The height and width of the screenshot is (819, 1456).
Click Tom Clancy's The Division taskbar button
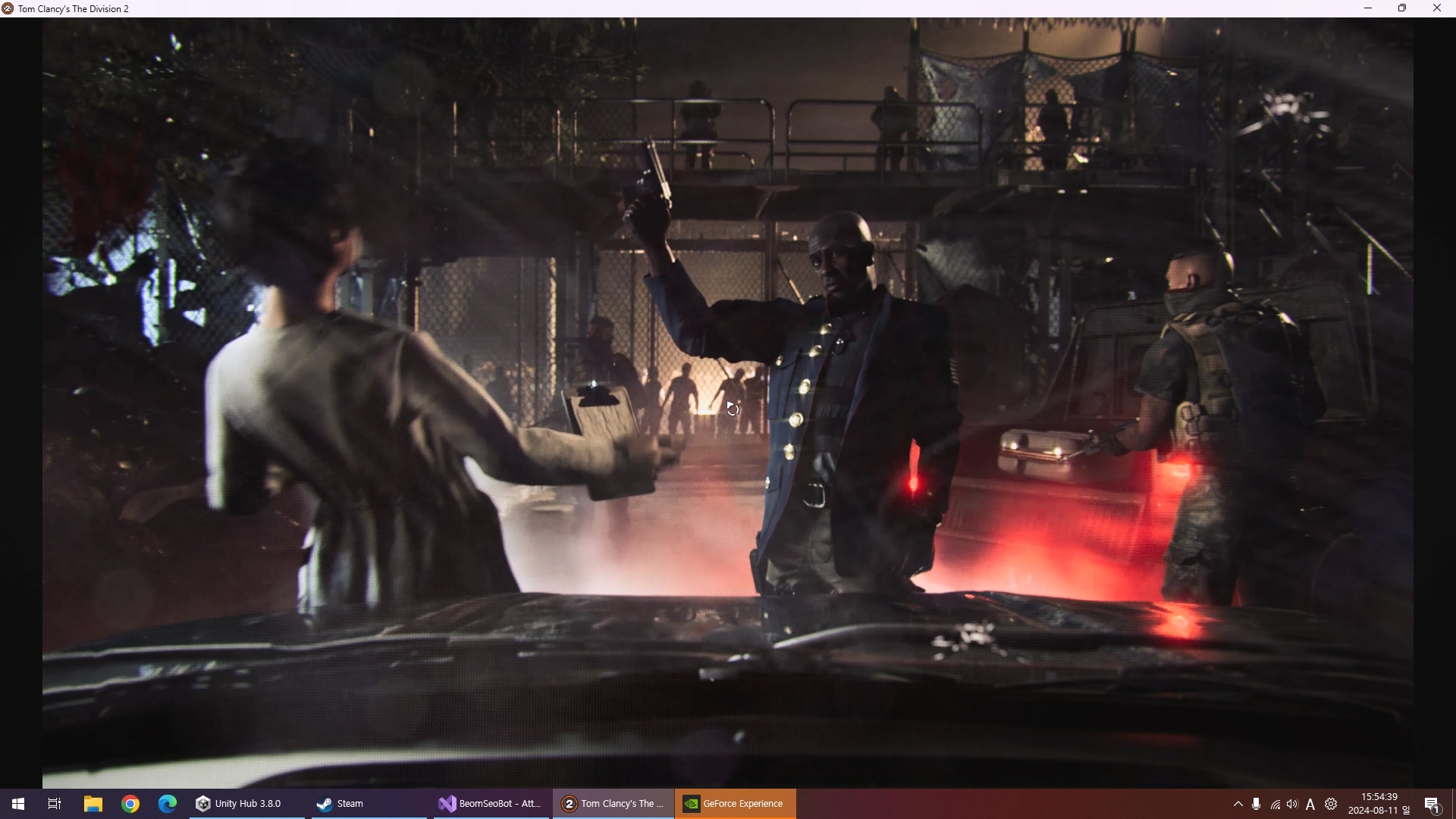(x=613, y=804)
